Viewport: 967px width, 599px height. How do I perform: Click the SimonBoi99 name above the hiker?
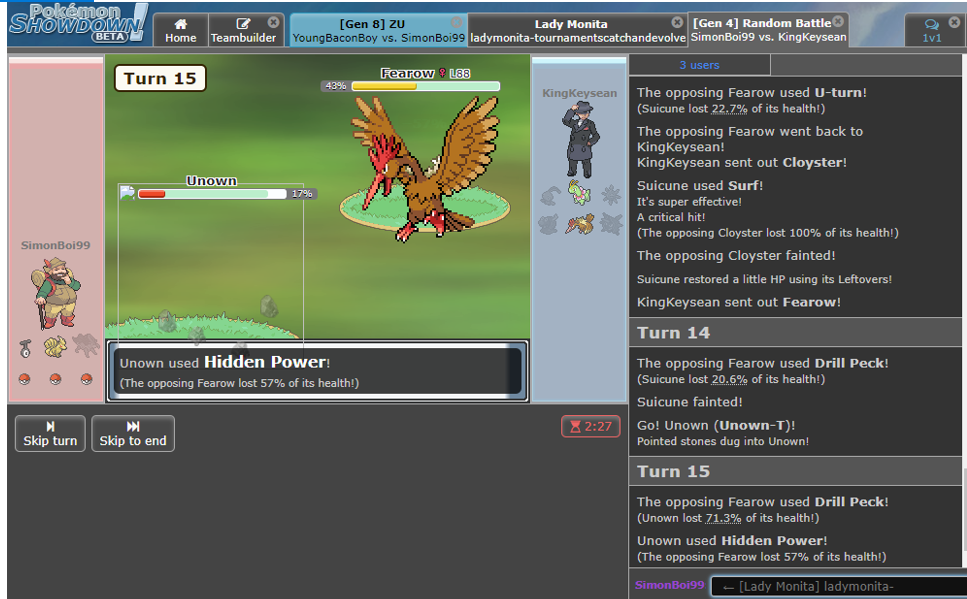click(x=56, y=246)
